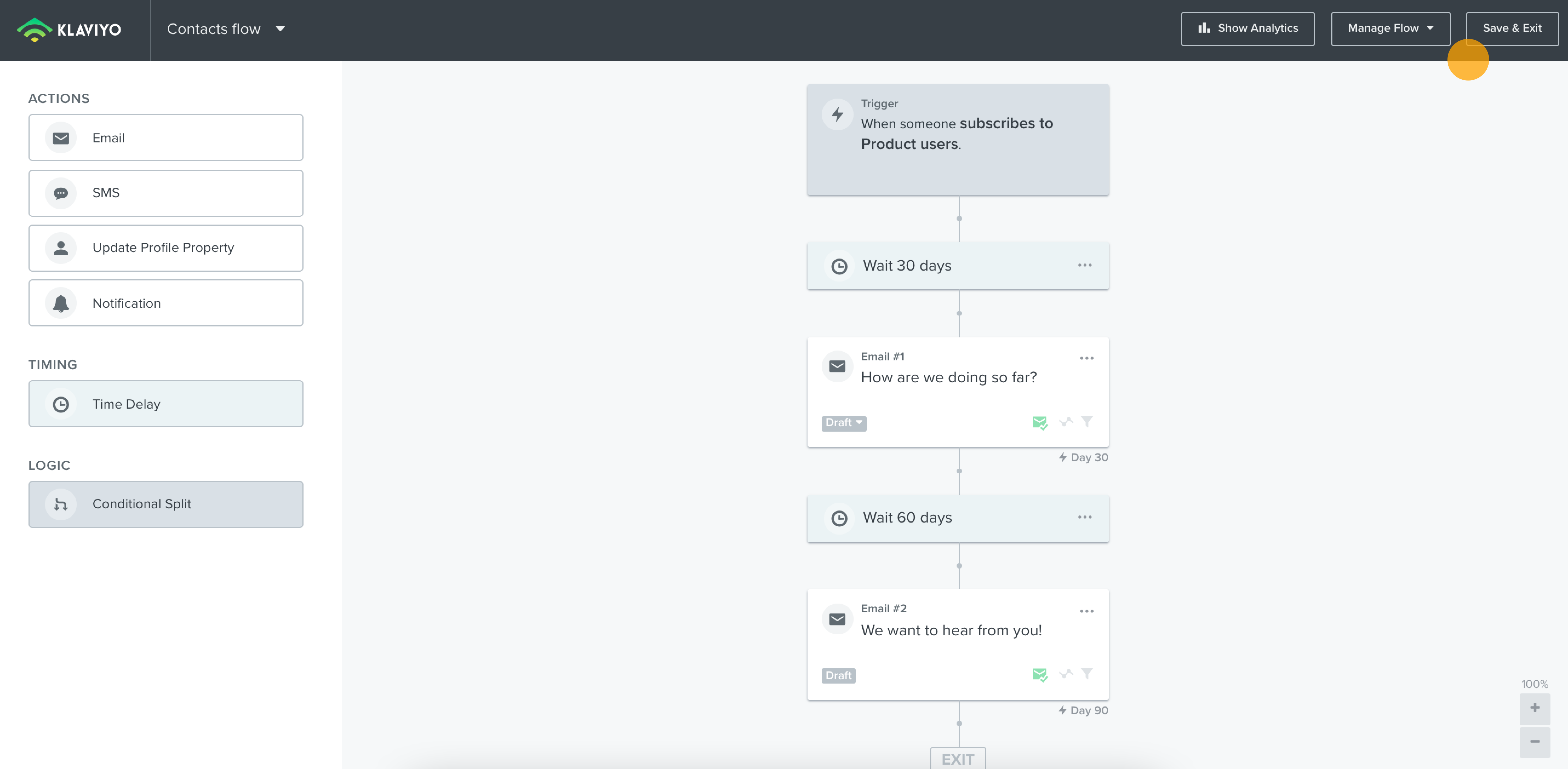Select the Email action envelope icon
1568x769 pixels.
click(61, 138)
